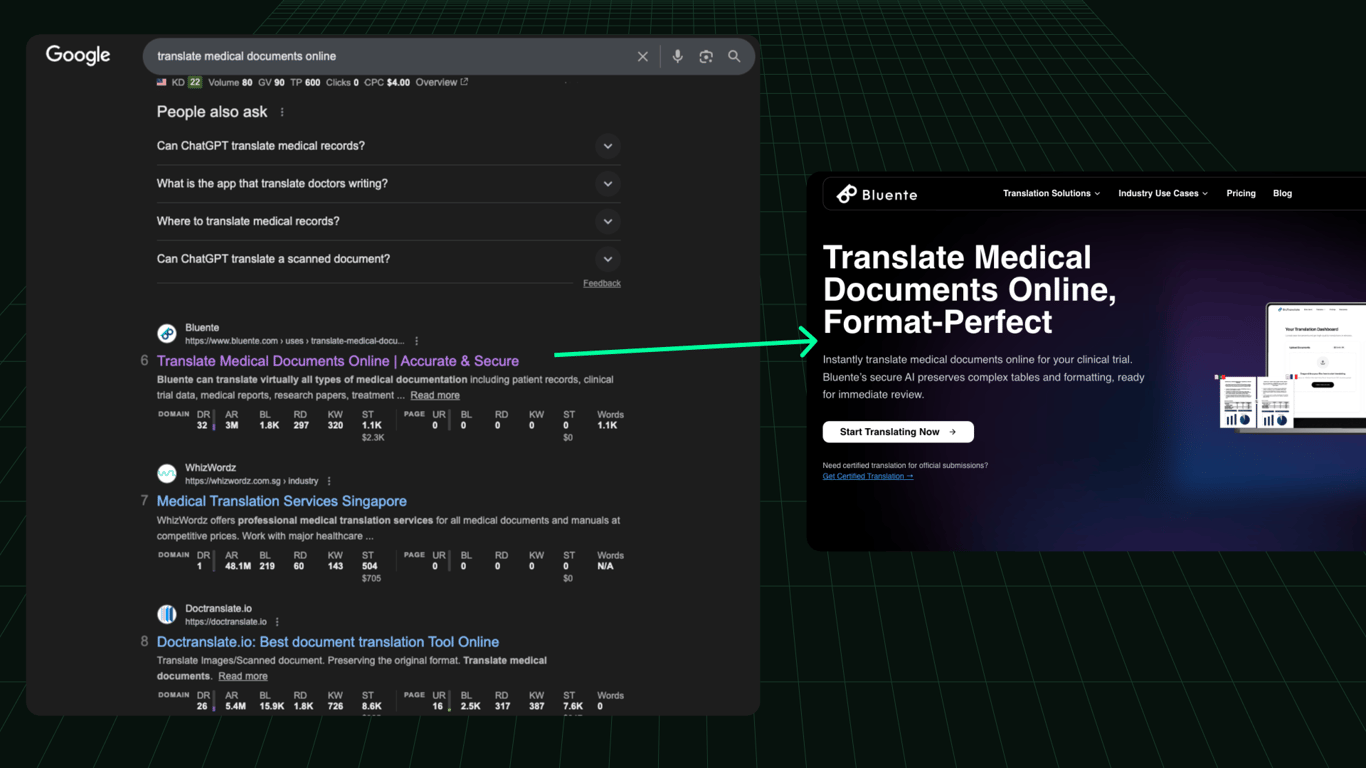Screen dimensions: 1366x768
Task: Click the bluente.com URL breadcrumb text
Action: point(295,341)
